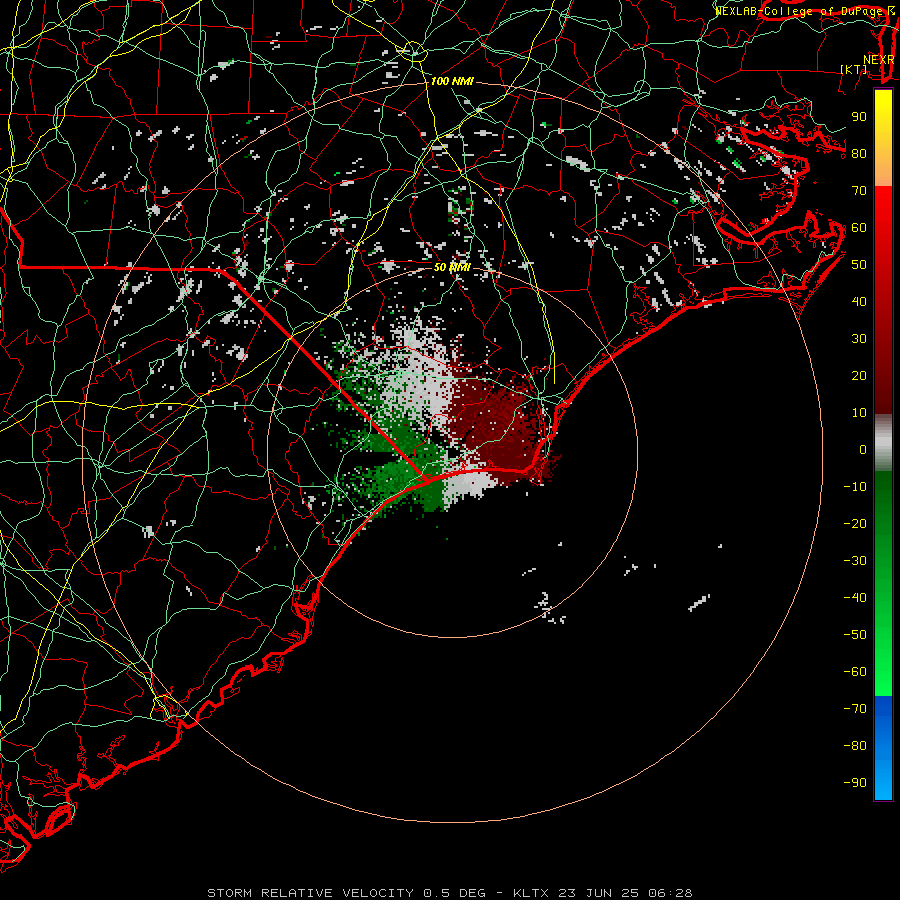This screenshot has height=900, width=900.
Task: Select the -70 knot scale label
Action: tap(855, 708)
